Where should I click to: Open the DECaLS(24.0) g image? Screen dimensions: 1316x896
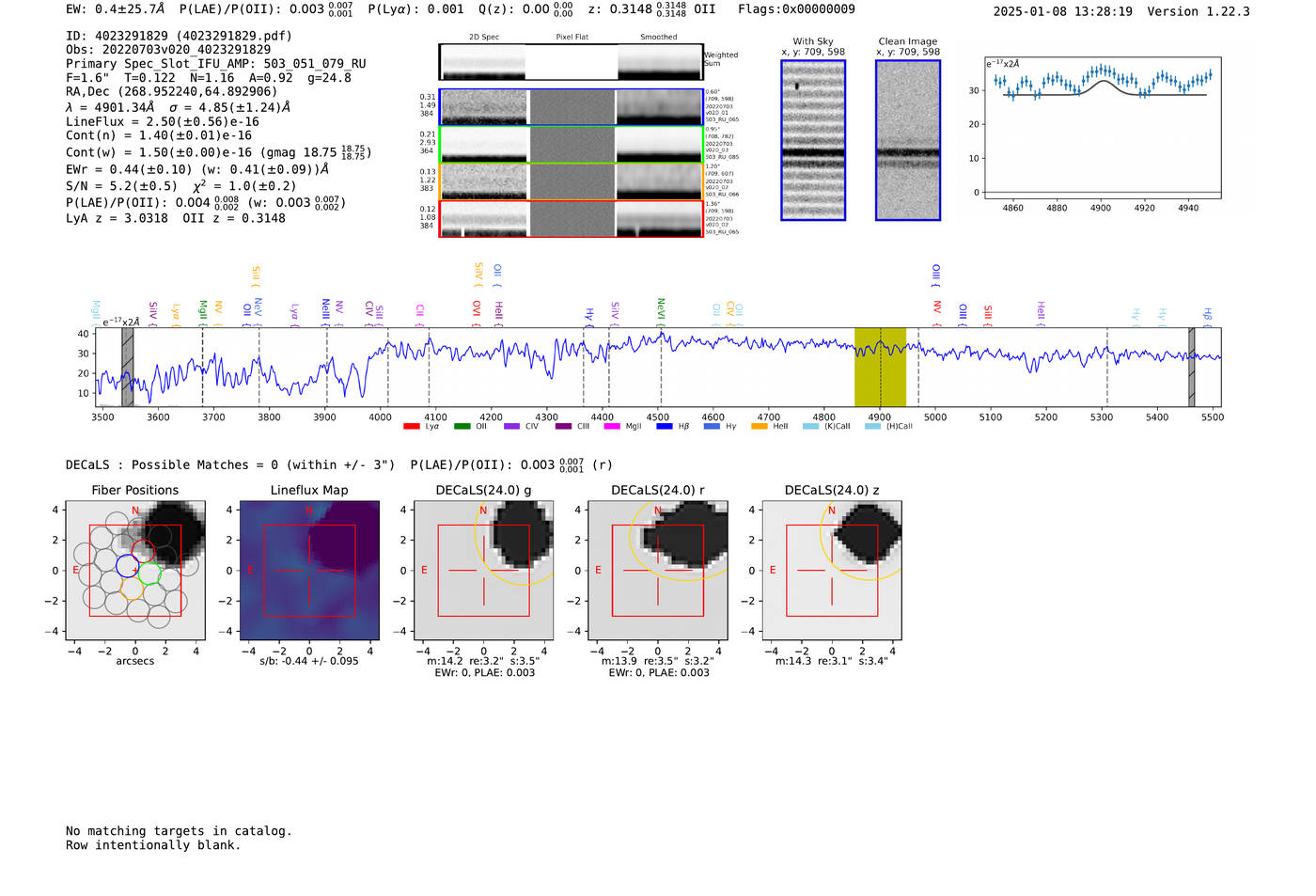[483, 570]
